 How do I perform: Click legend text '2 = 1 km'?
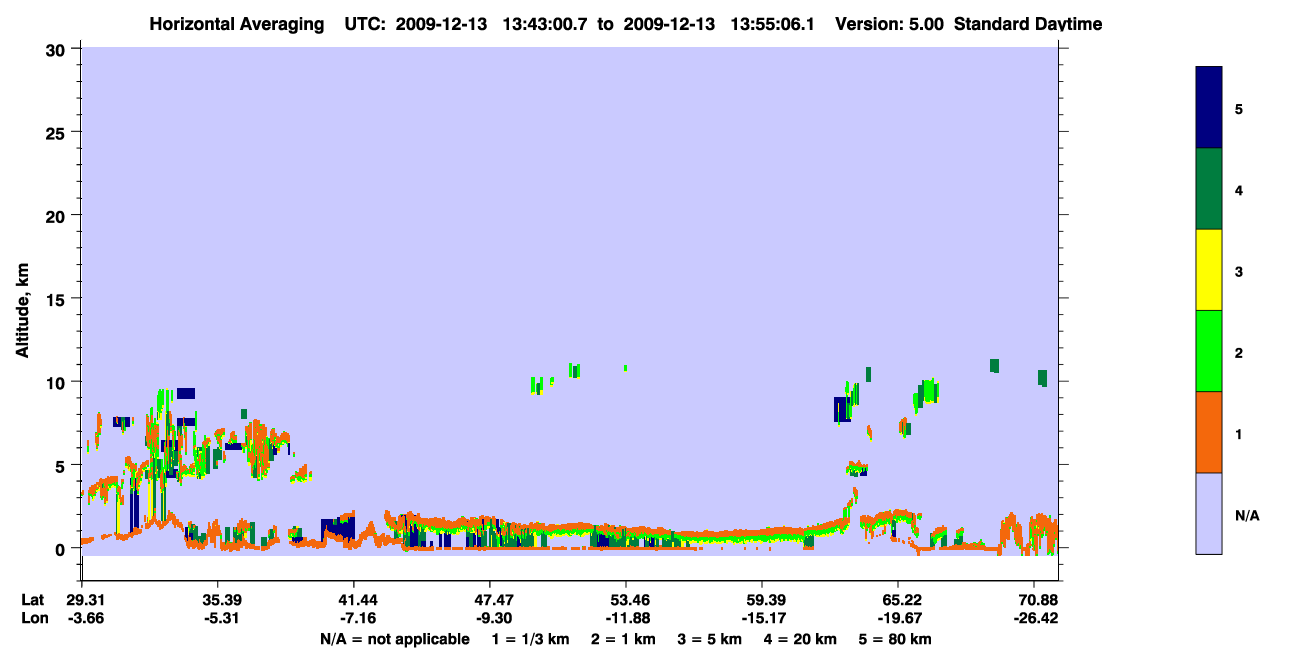click(623, 639)
